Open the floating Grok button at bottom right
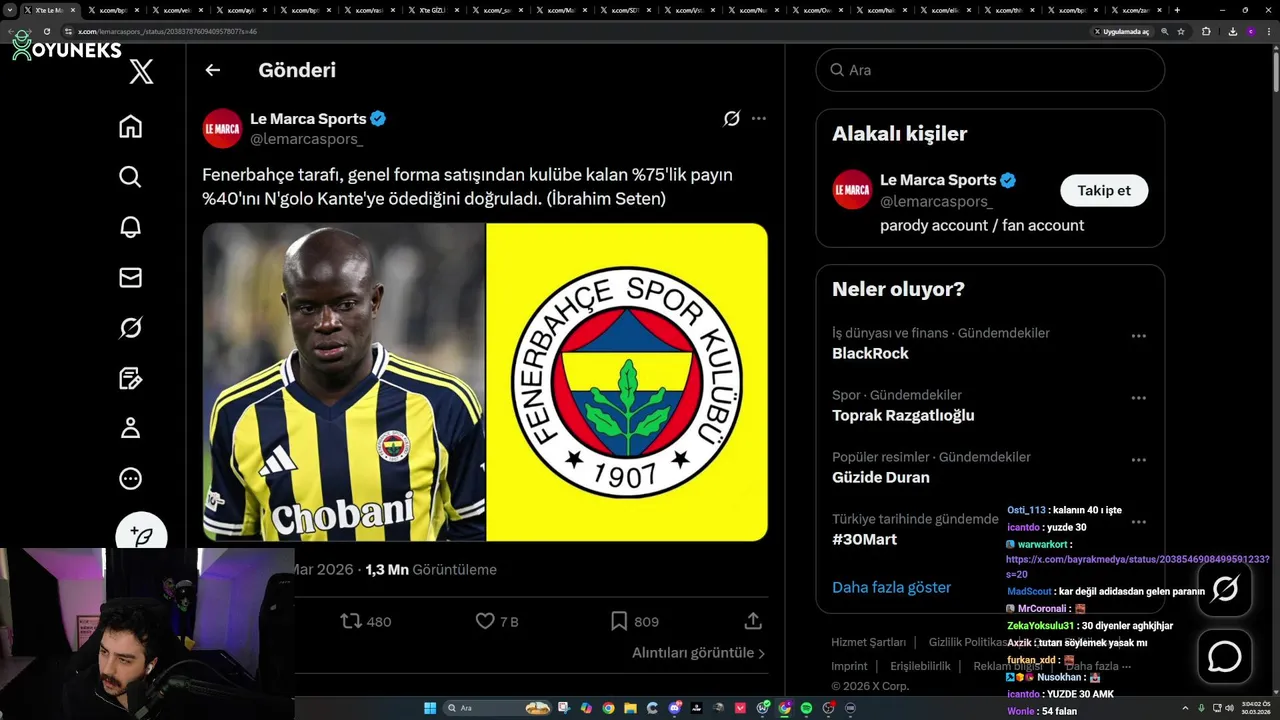Image resolution: width=1280 pixels, height=720 pixels. (1225, 589)
